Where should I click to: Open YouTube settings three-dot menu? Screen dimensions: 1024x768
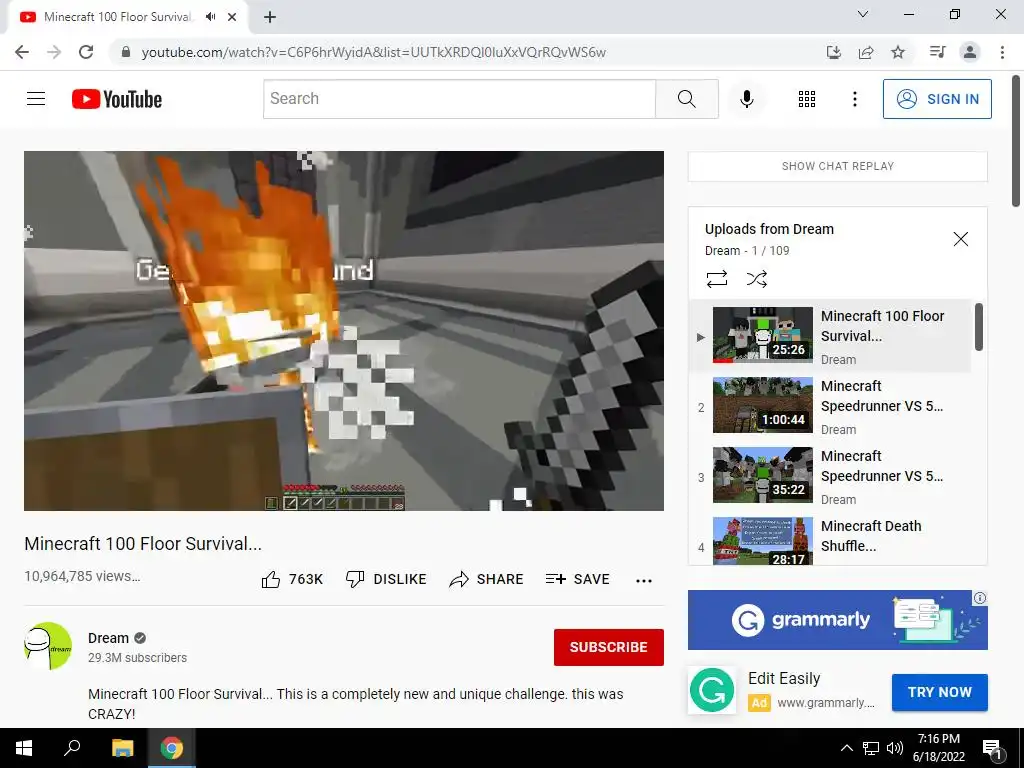854,99
